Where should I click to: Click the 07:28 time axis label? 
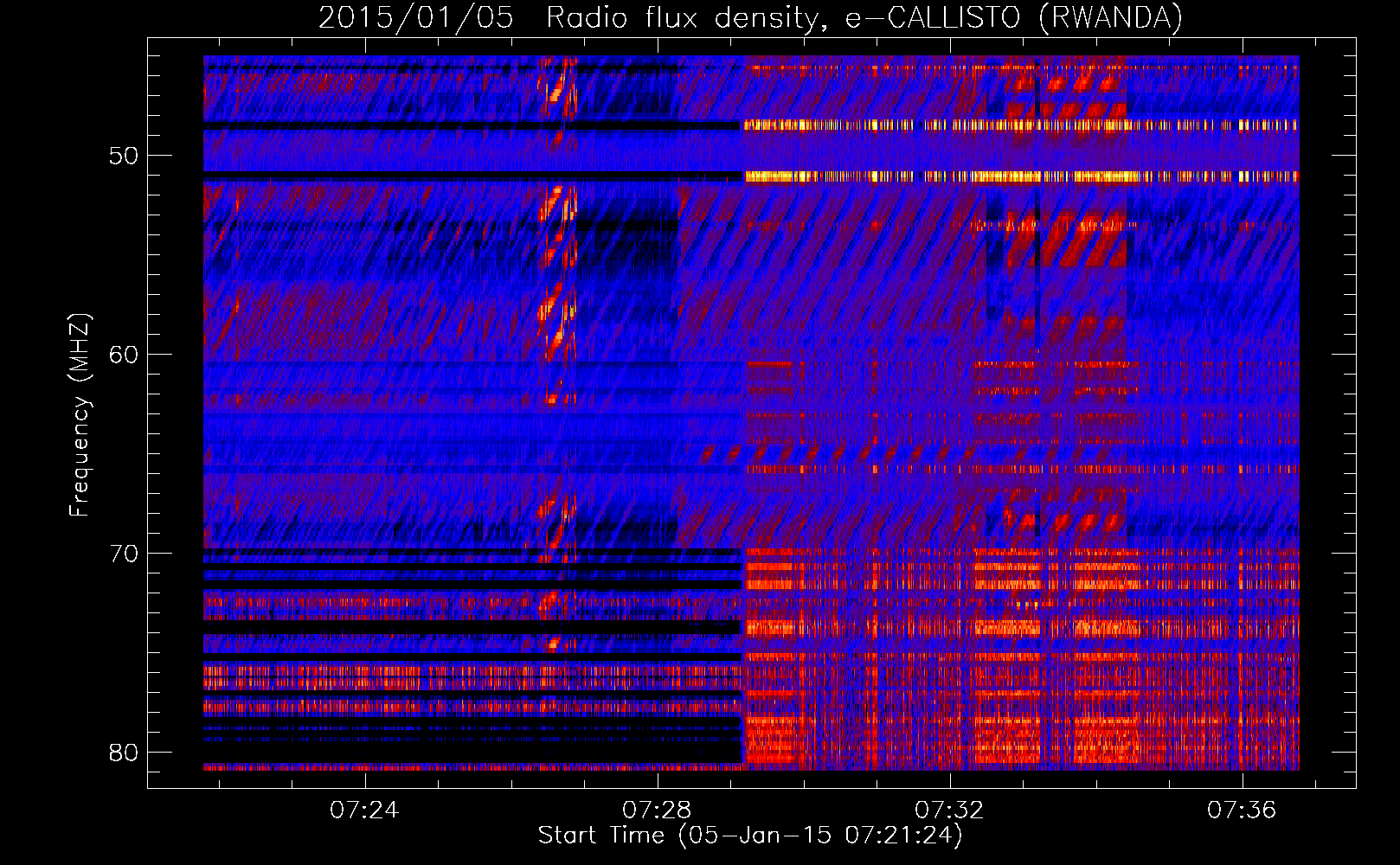657,810
